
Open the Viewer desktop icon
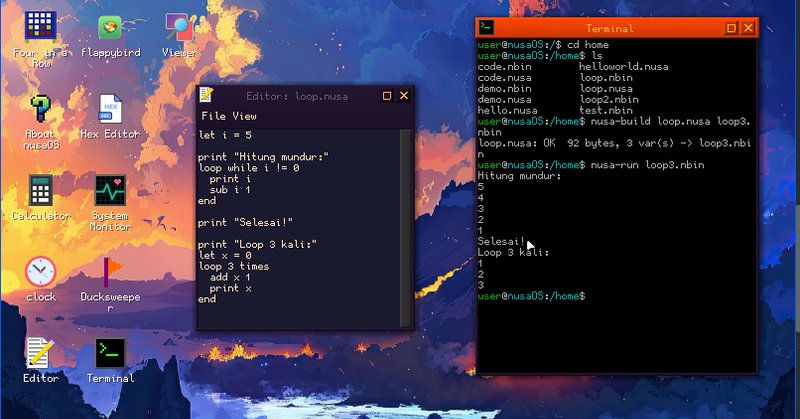(180, 27)
